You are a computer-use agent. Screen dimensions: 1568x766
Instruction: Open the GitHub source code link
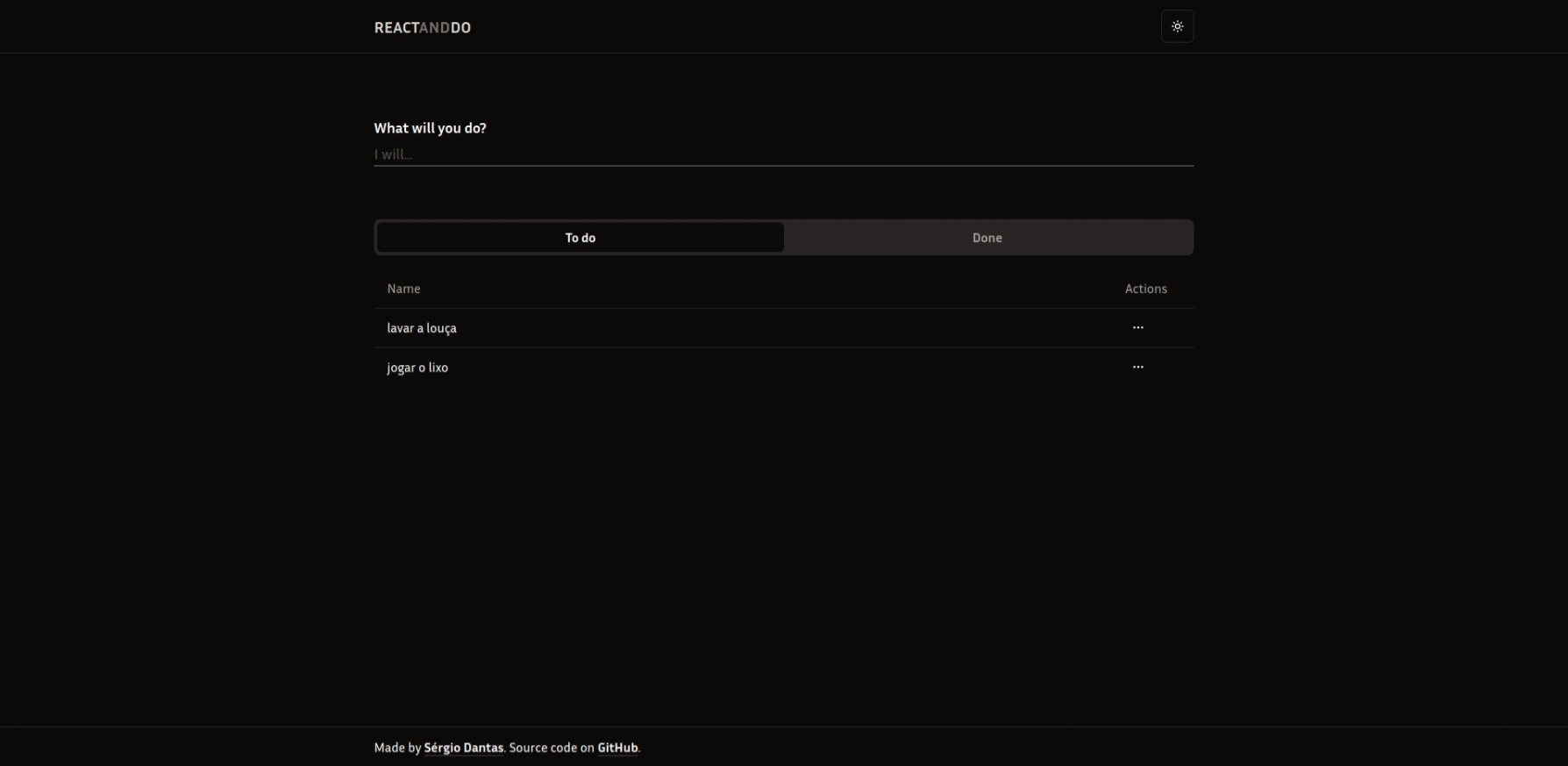click(x=617, y=748)
